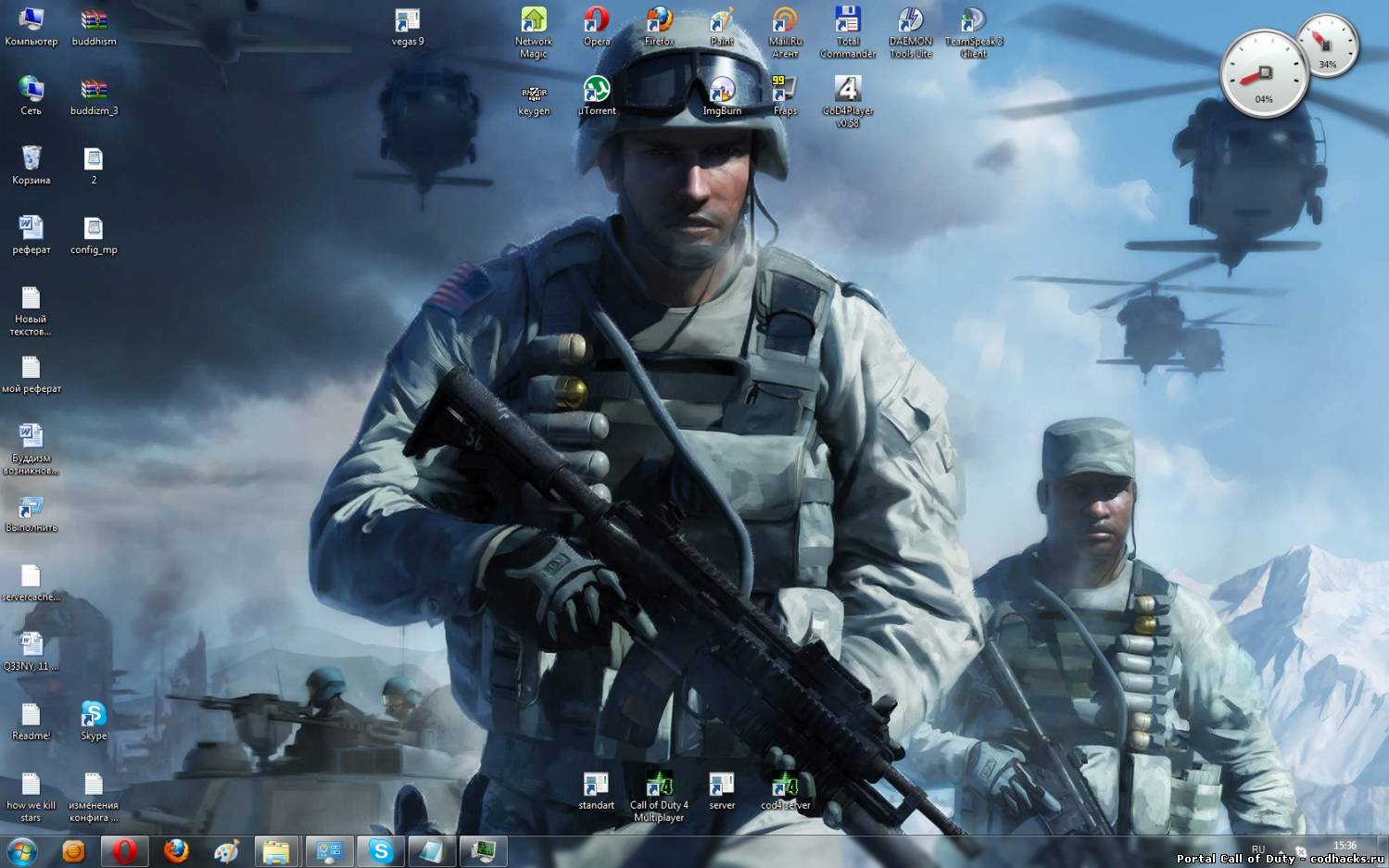Launch the Call of Duty 4 Multiplayer shortcut
The image size is (1389, 868).
tap(660, 797)
